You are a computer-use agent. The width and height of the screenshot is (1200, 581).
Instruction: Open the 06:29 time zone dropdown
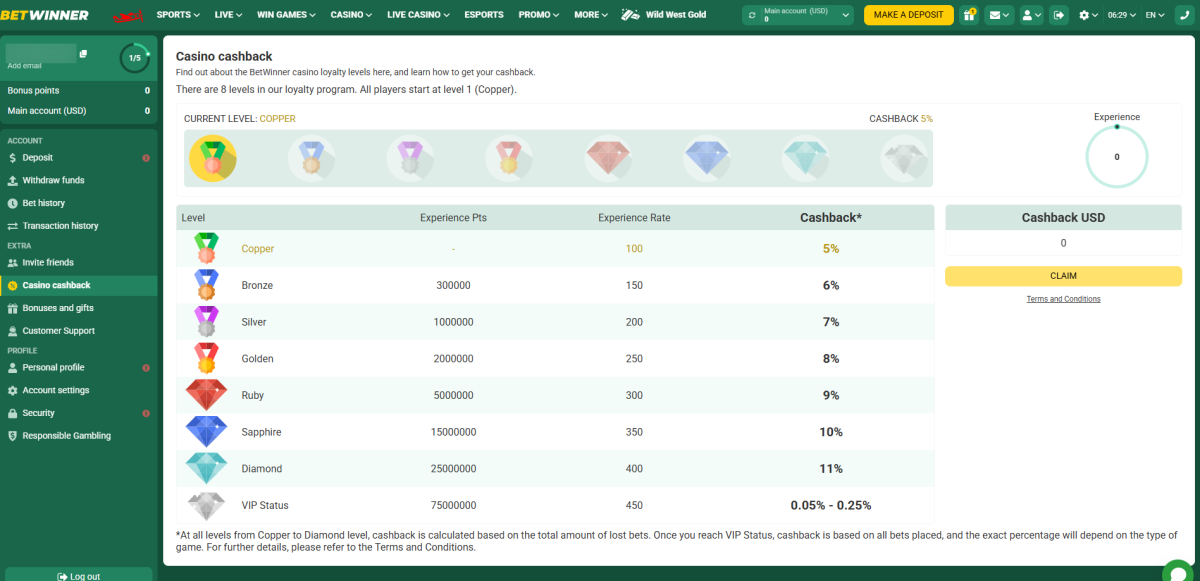tap(1122, 15)
